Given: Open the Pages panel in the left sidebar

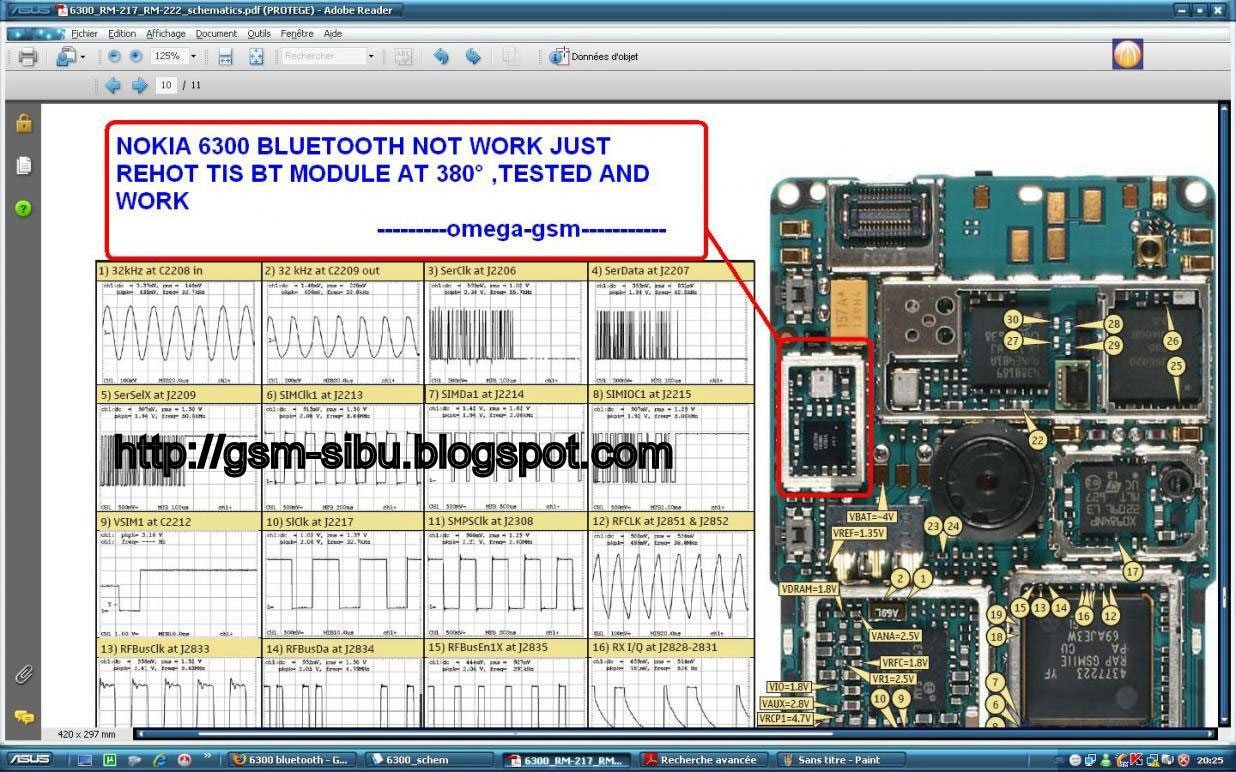Looking at the screenshot, I should [x=22, y=164].
